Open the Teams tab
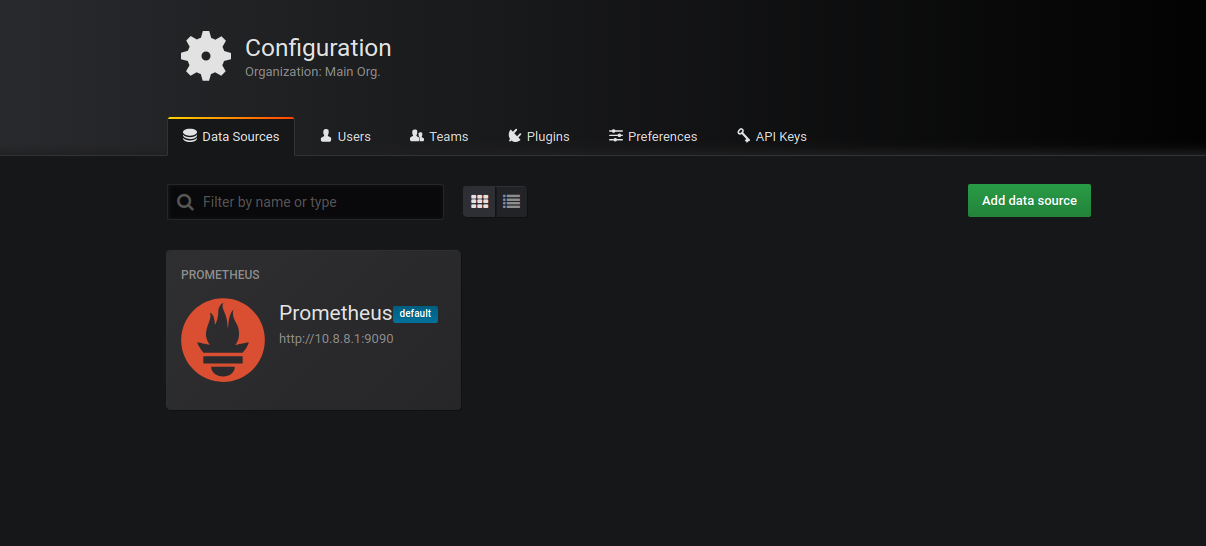Screen dimensions: 1206x546 pos(439,136)
